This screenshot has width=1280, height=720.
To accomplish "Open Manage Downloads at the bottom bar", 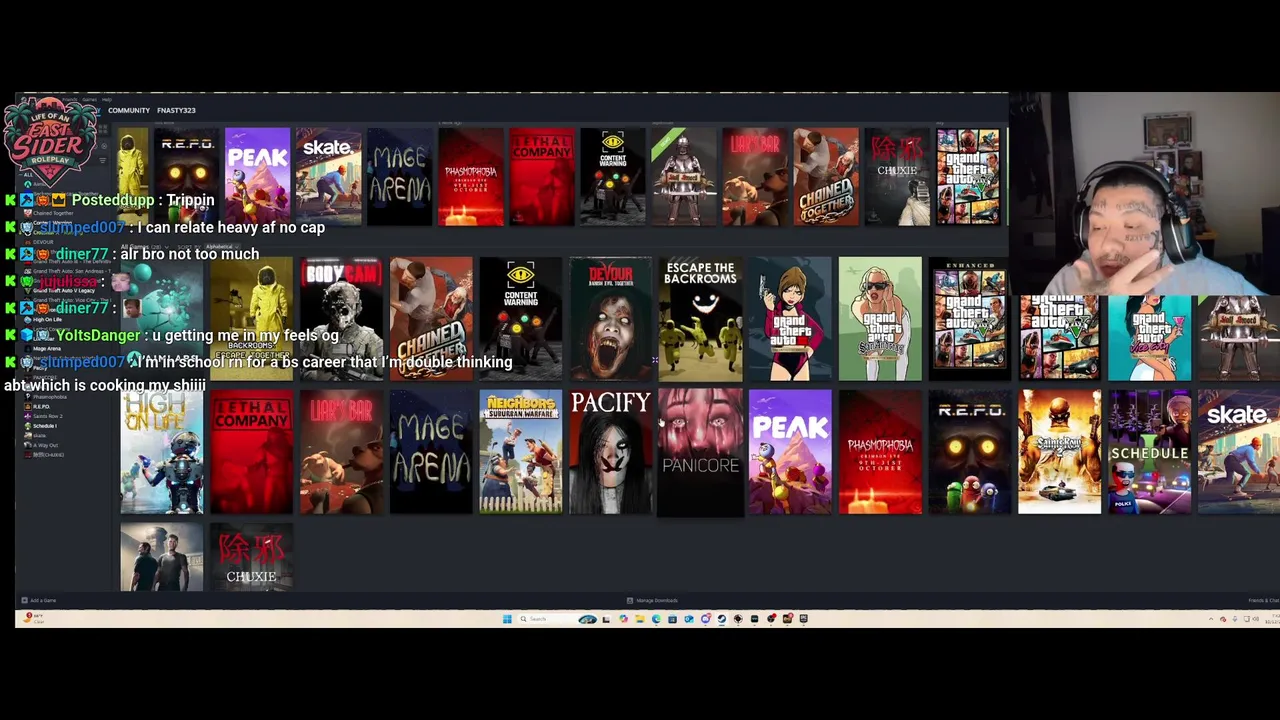I will coord(652,600).
